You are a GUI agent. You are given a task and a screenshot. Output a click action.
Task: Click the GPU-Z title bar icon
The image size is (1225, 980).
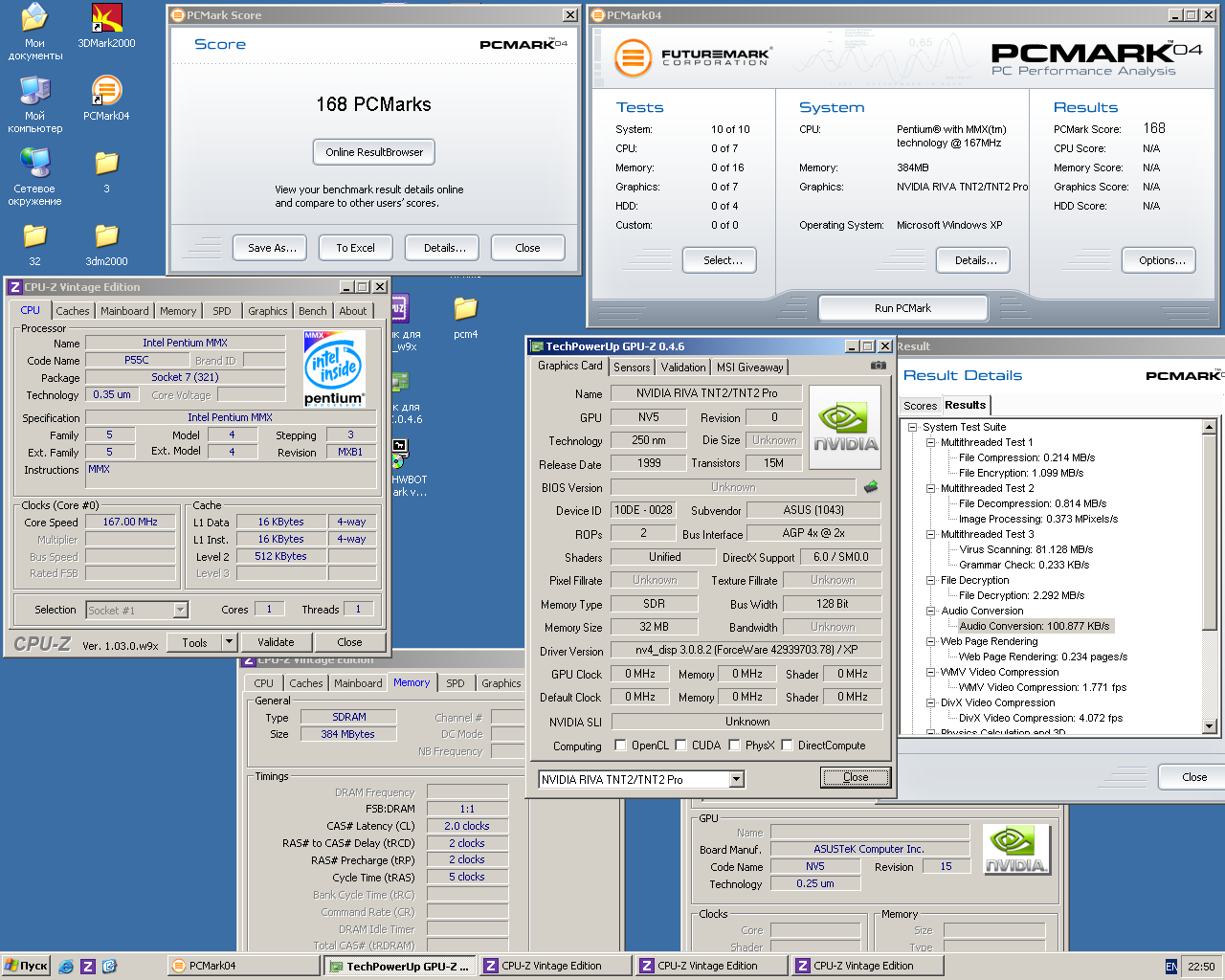point(537,346)
